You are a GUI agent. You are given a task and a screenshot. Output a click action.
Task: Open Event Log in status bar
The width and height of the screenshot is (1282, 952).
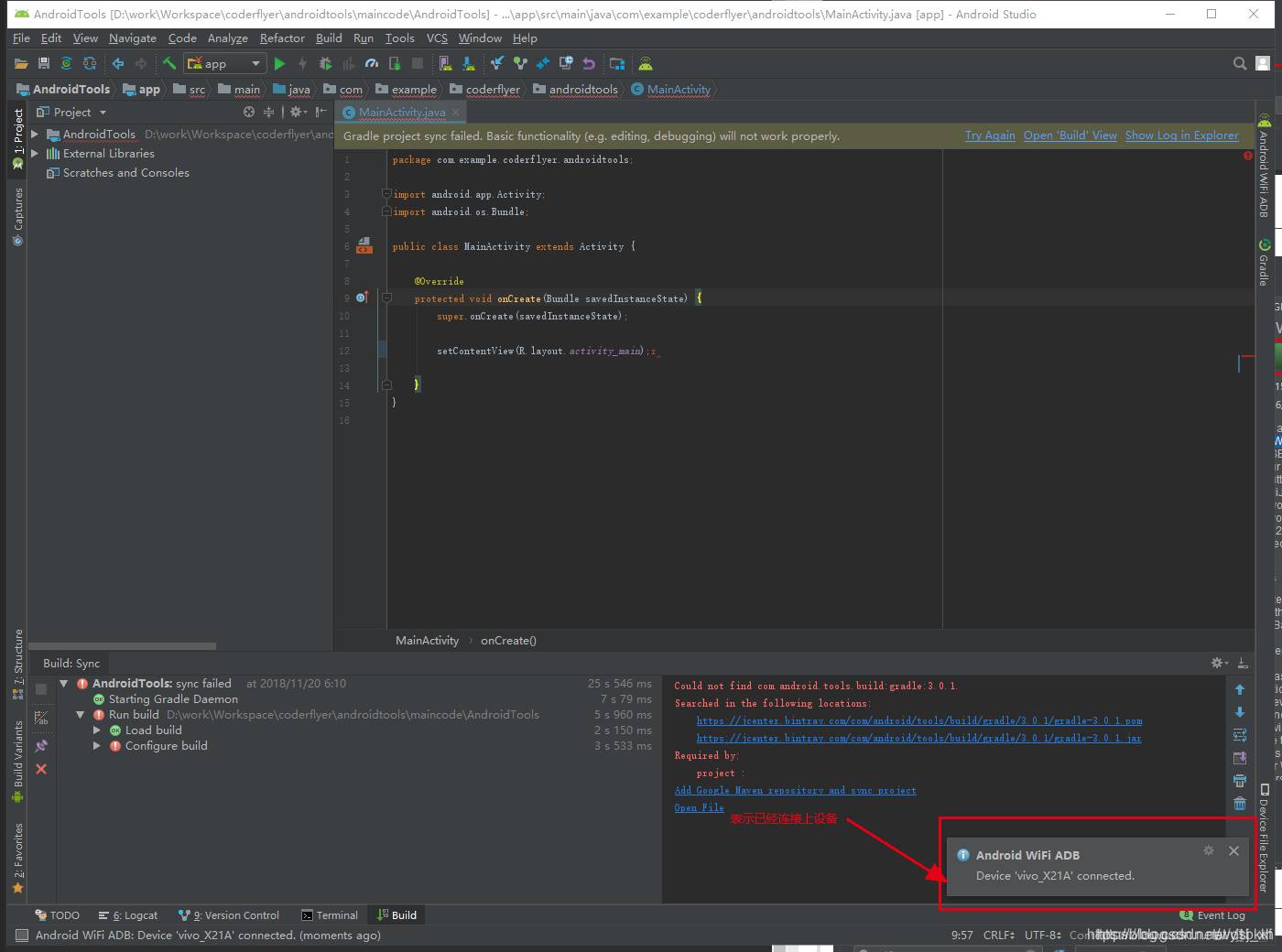pyautogui.click(x=1213, y=915)
